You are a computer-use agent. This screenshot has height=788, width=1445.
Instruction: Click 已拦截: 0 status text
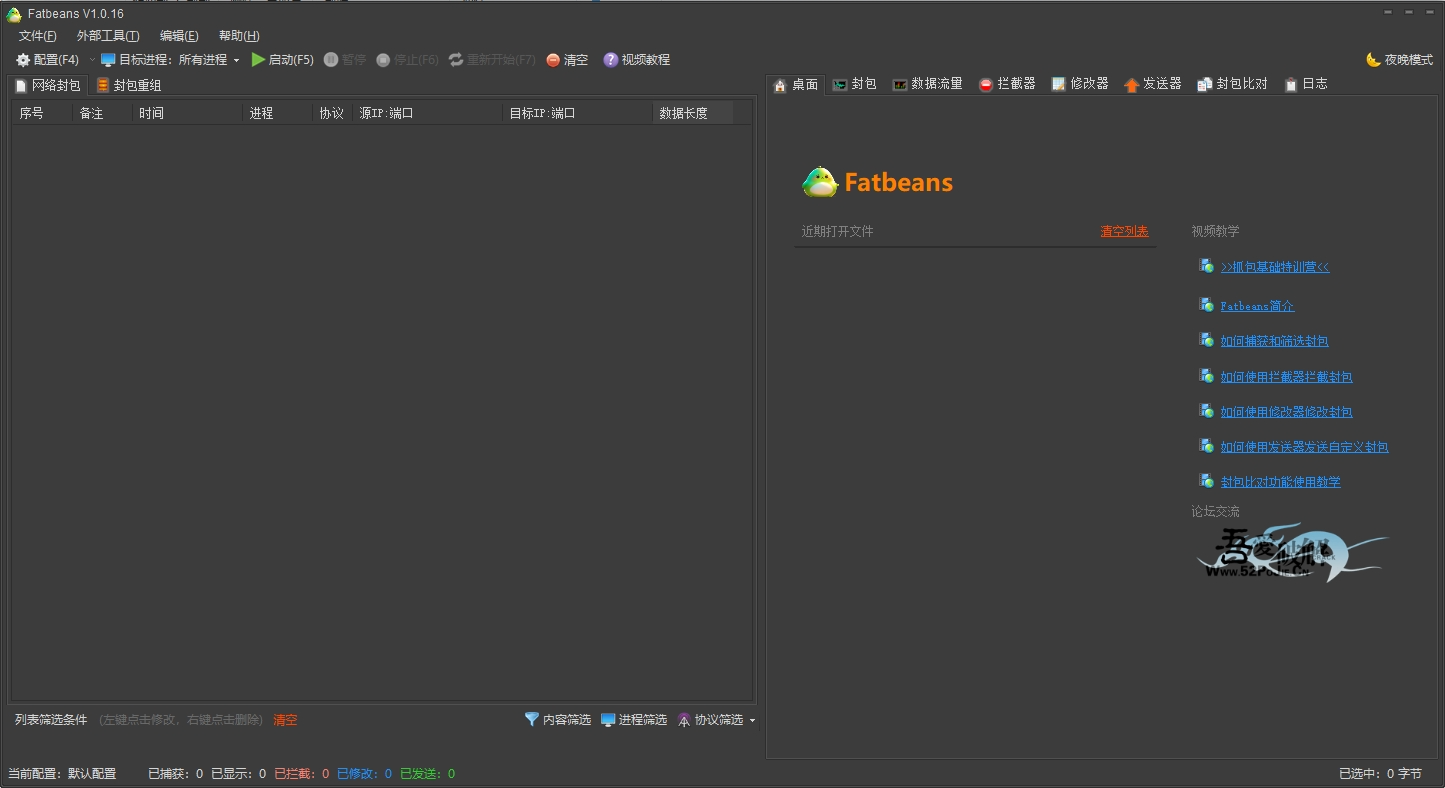[302, 774]
